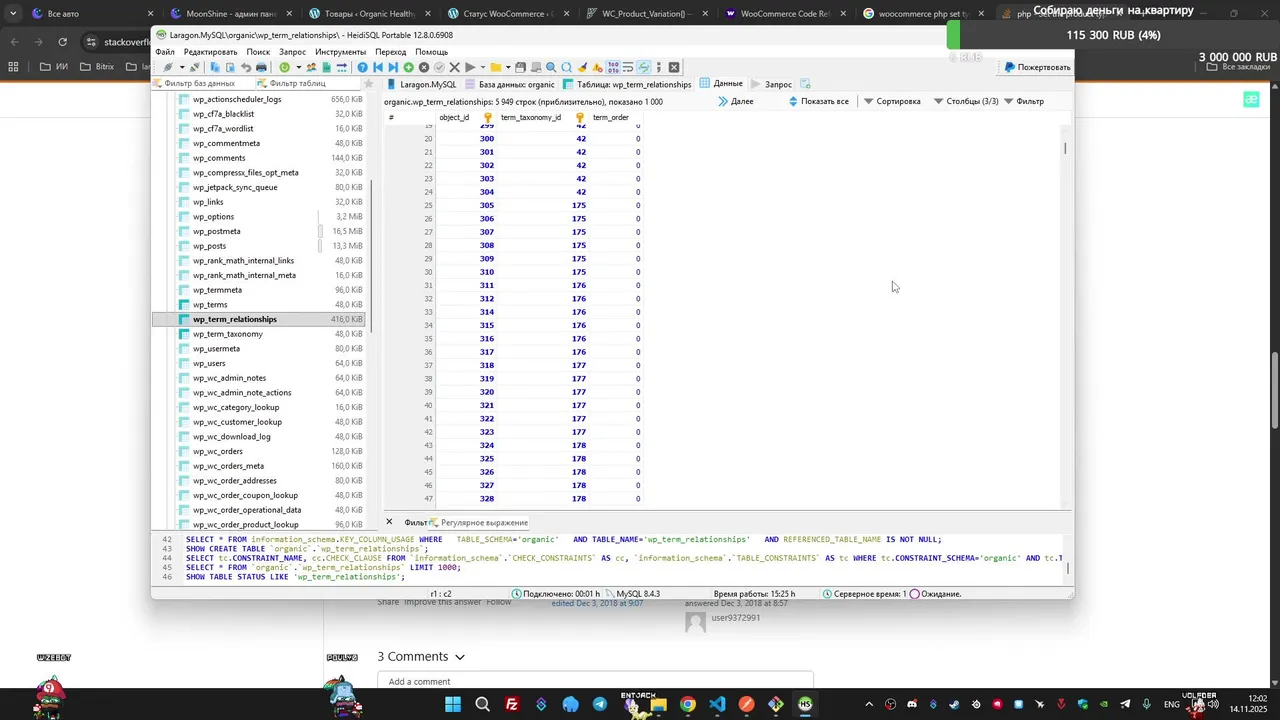Switch to the Данные tab
Screen dimensions: 1280x720
pos(721,84)
